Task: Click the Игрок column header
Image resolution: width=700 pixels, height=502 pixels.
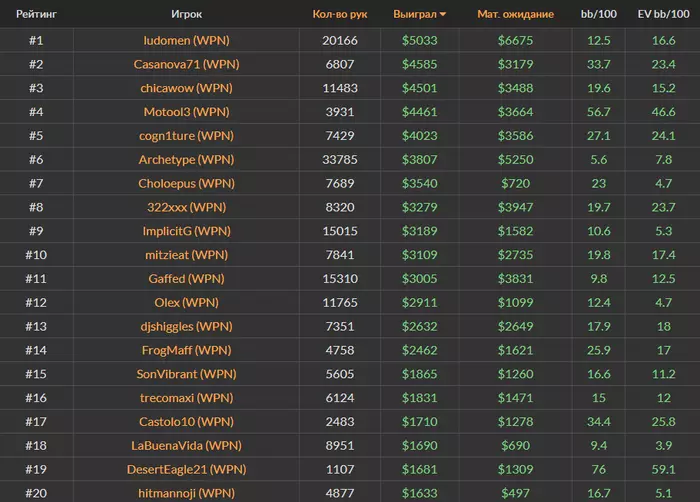Action: coord(186,14)
